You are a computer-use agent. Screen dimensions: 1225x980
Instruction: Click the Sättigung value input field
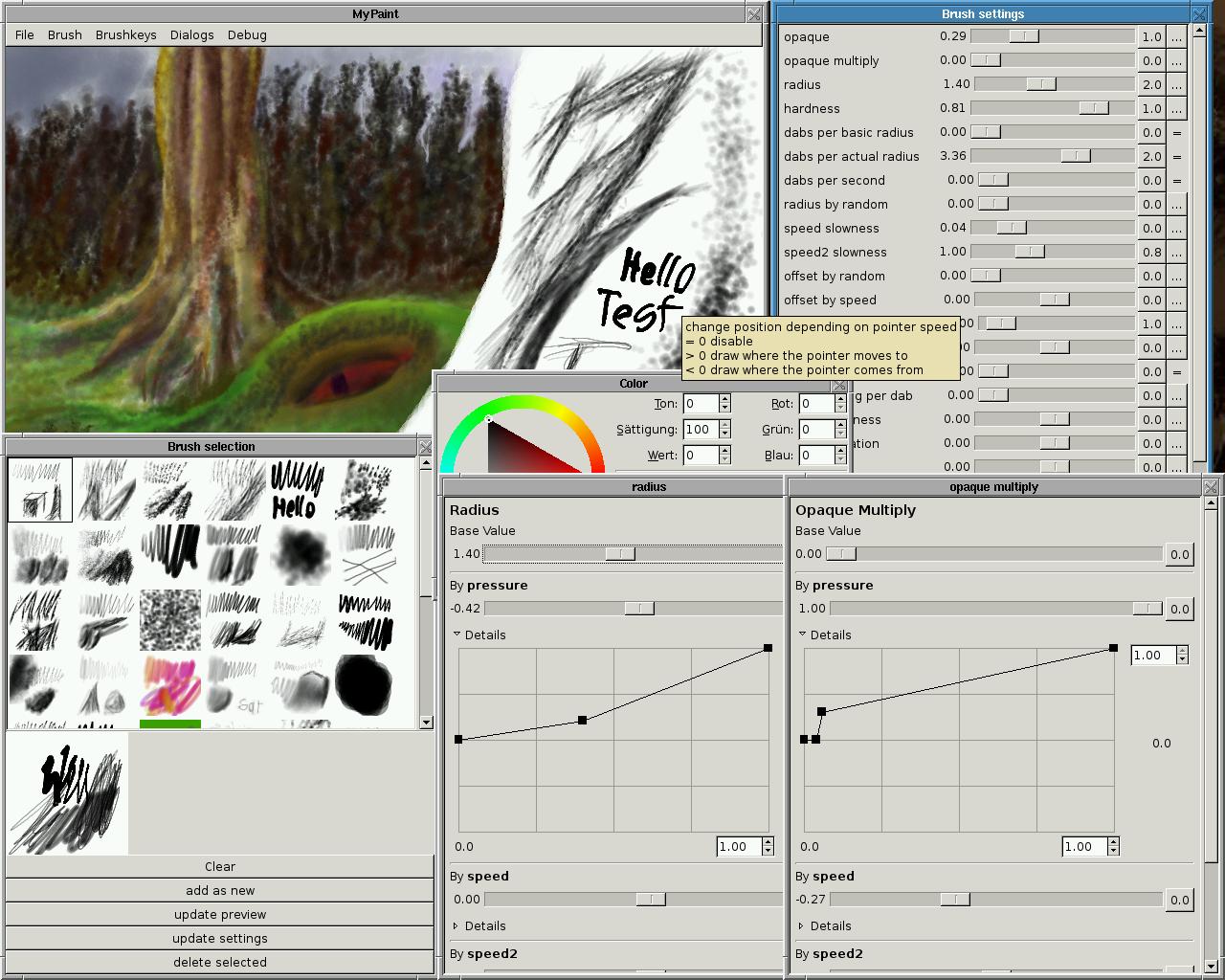click(701, 430)
